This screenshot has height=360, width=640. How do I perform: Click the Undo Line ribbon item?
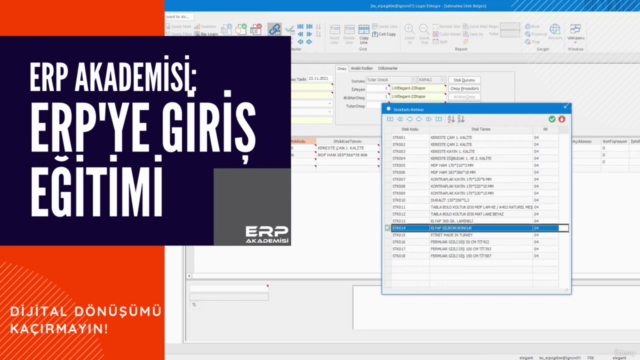384,27
